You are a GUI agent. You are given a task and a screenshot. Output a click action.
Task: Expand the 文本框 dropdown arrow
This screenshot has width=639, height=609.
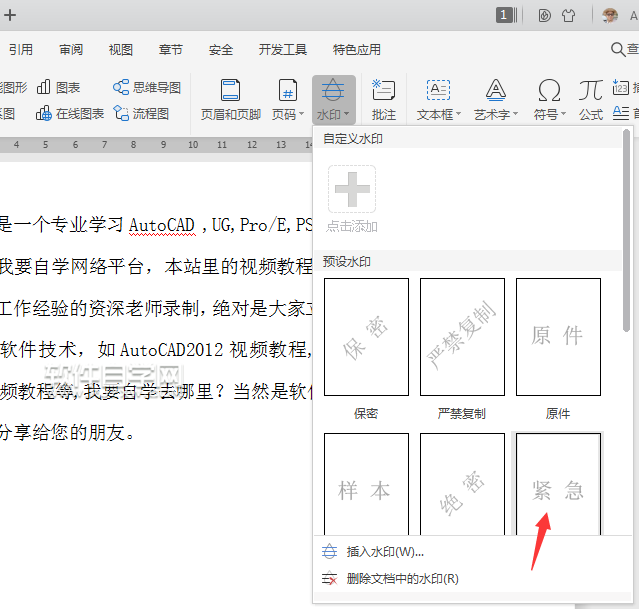458,114
